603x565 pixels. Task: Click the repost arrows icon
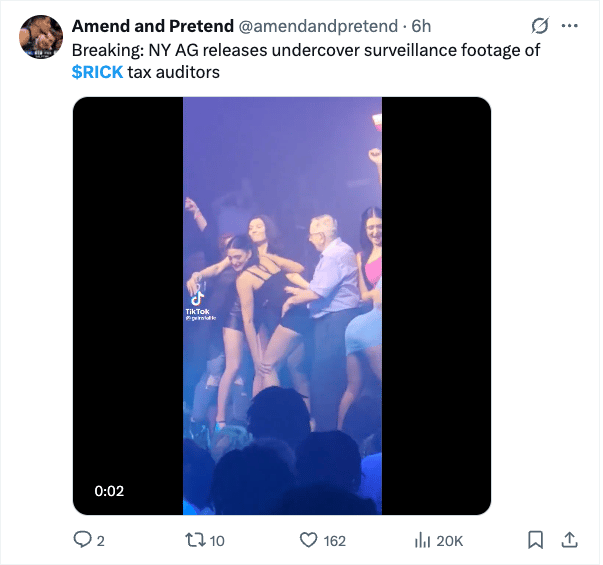point(195,540)
